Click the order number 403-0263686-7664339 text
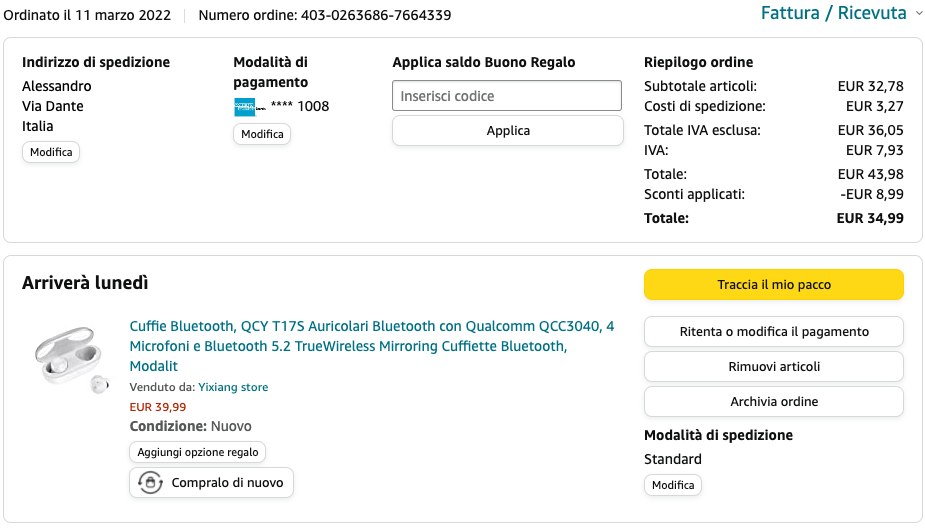Screen dimensions: 925x531 [x=376, y=15]
